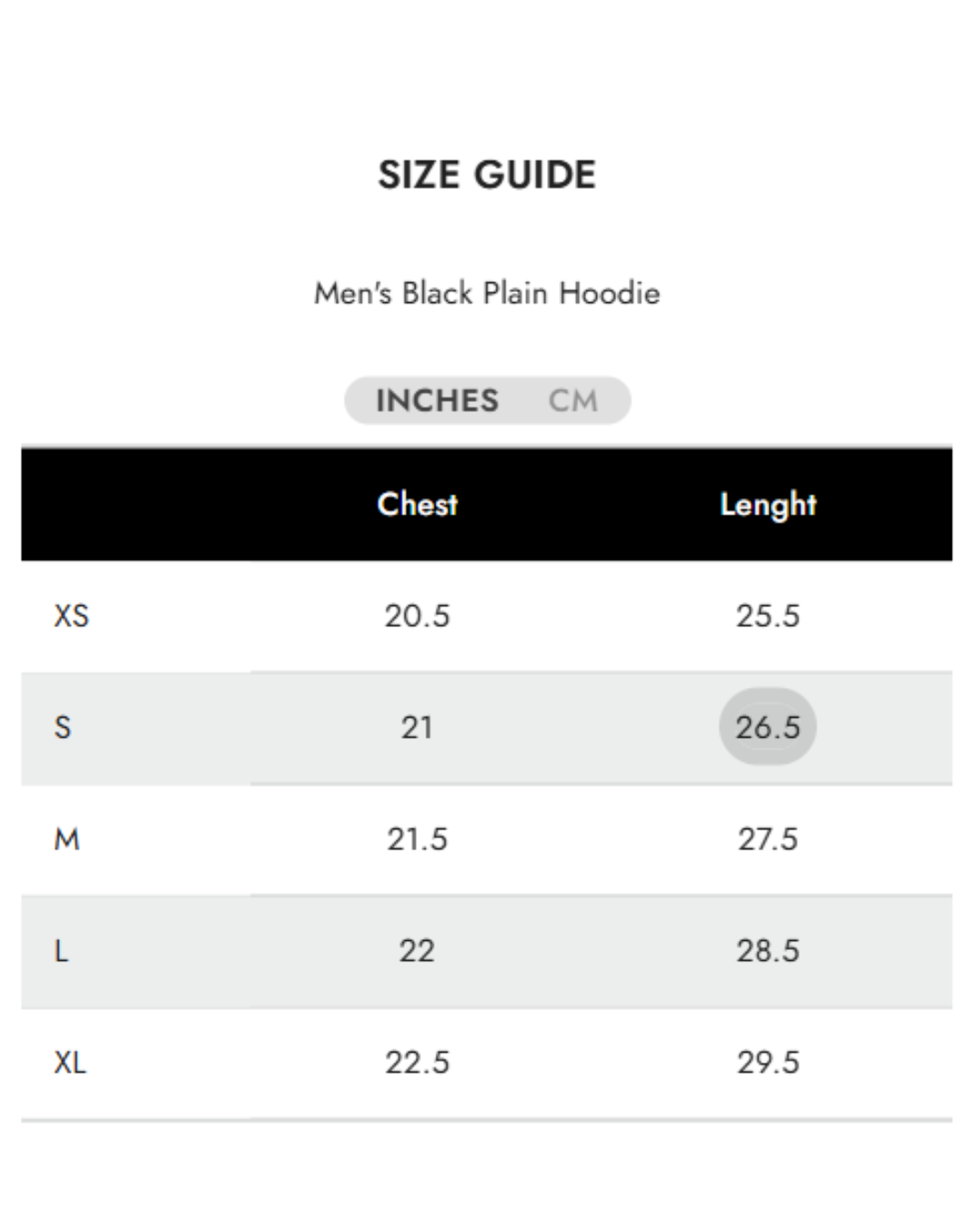Click the L length value 28.5
This screenshot has height=1225, width=980.
[768, 951]
